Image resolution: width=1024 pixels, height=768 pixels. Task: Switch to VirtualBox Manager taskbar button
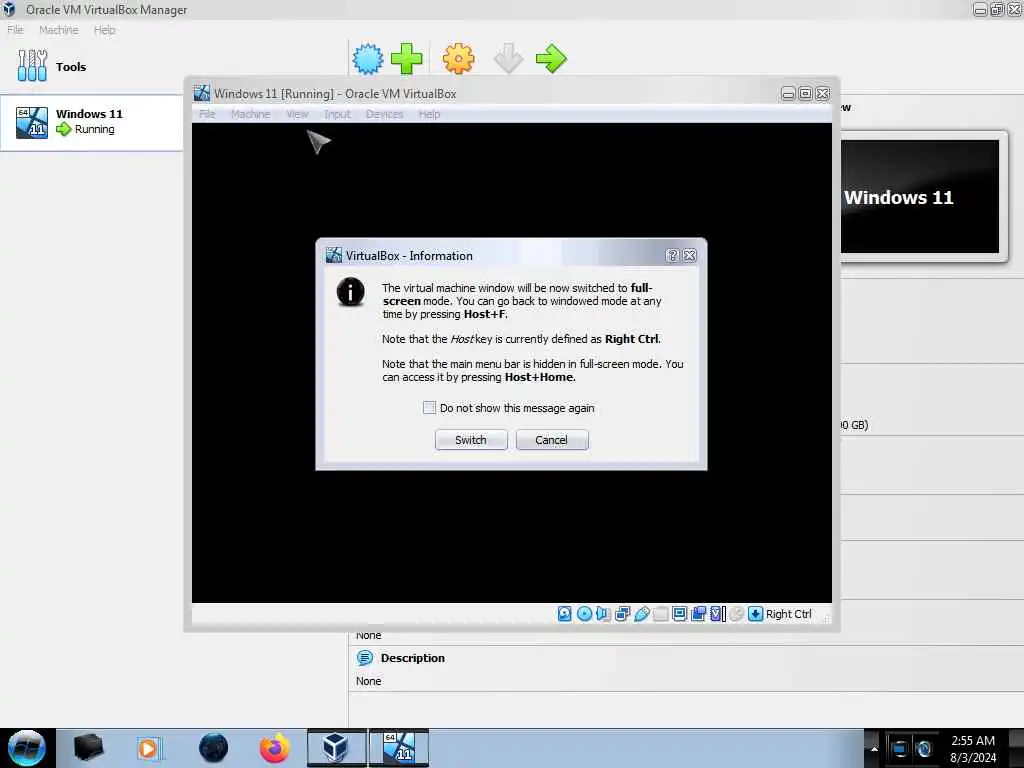click(x=336, y=748)
